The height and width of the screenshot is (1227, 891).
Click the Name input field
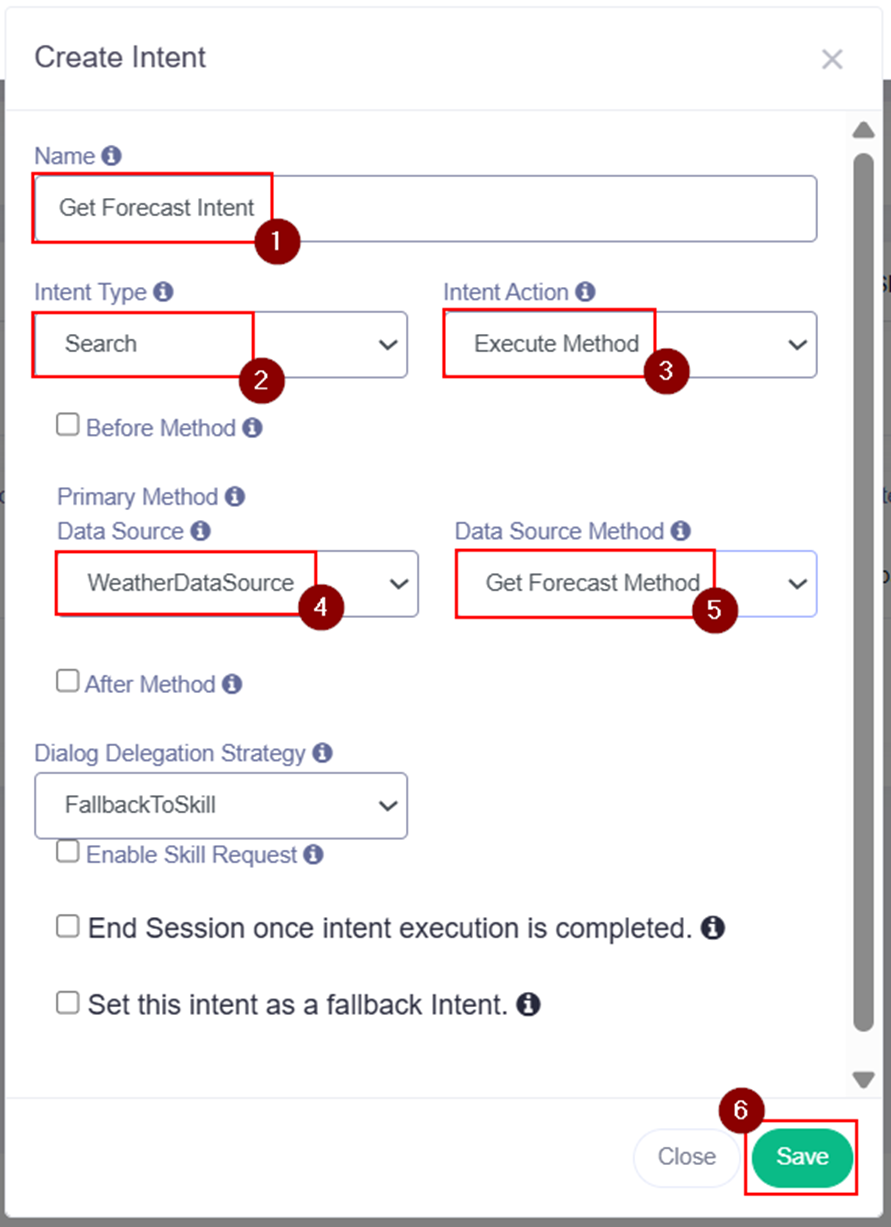(x=540, y=208)
